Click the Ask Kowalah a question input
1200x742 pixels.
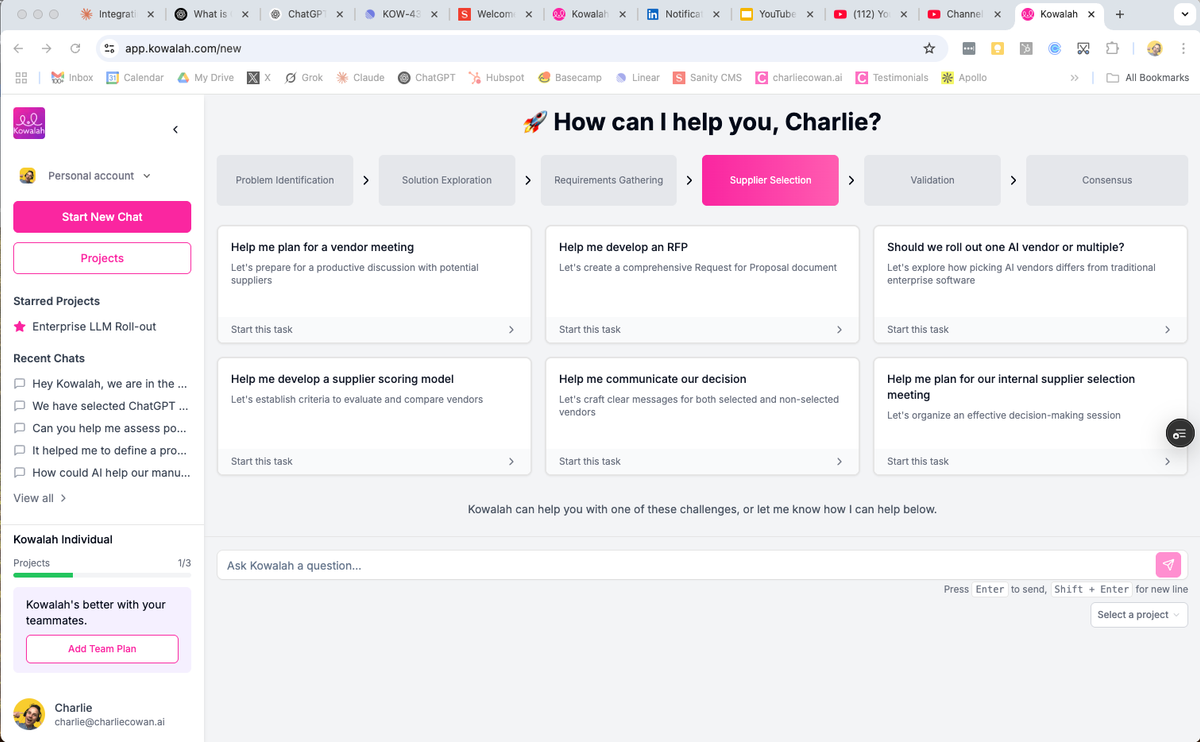[x=685, y=565]
